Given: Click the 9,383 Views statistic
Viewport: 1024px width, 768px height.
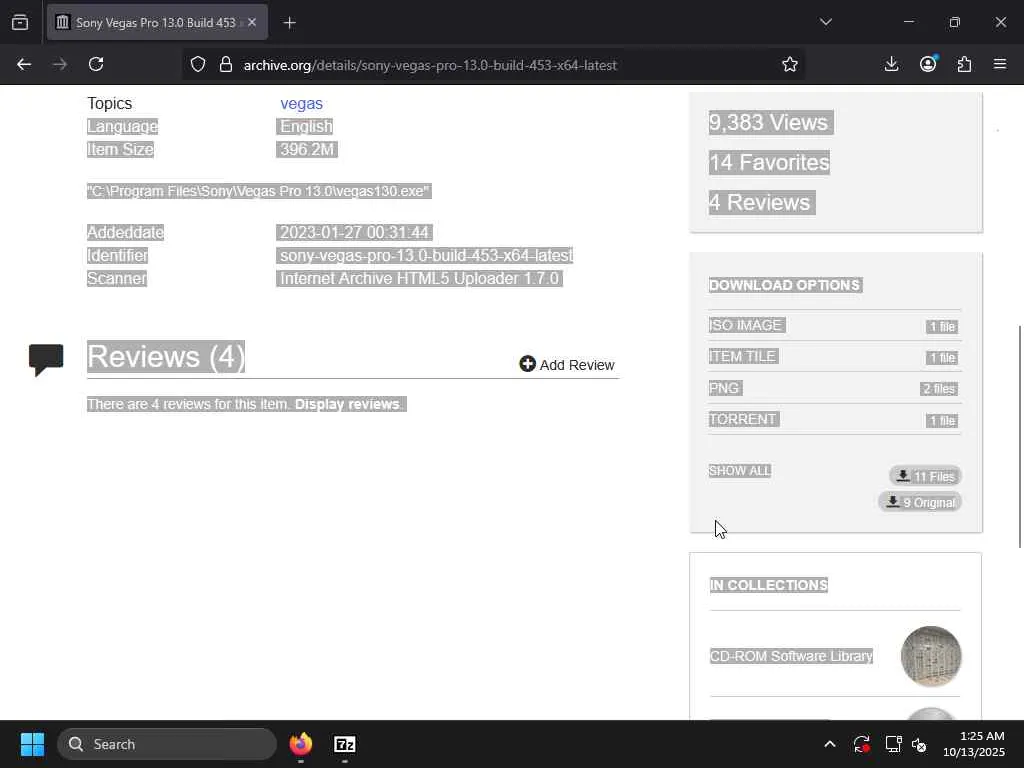Looking at the screenshot, I should click(769, 122).
